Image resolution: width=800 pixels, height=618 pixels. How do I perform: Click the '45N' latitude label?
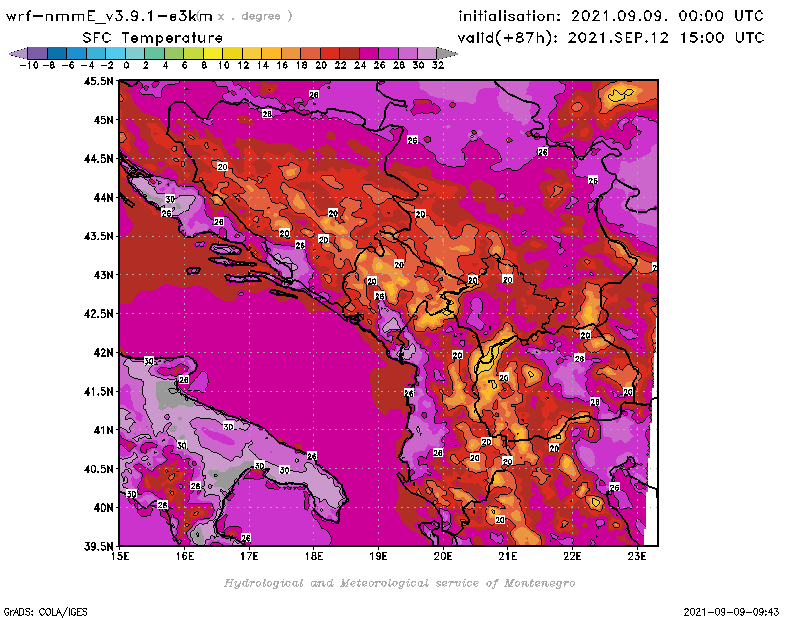(x=103, y=119)
